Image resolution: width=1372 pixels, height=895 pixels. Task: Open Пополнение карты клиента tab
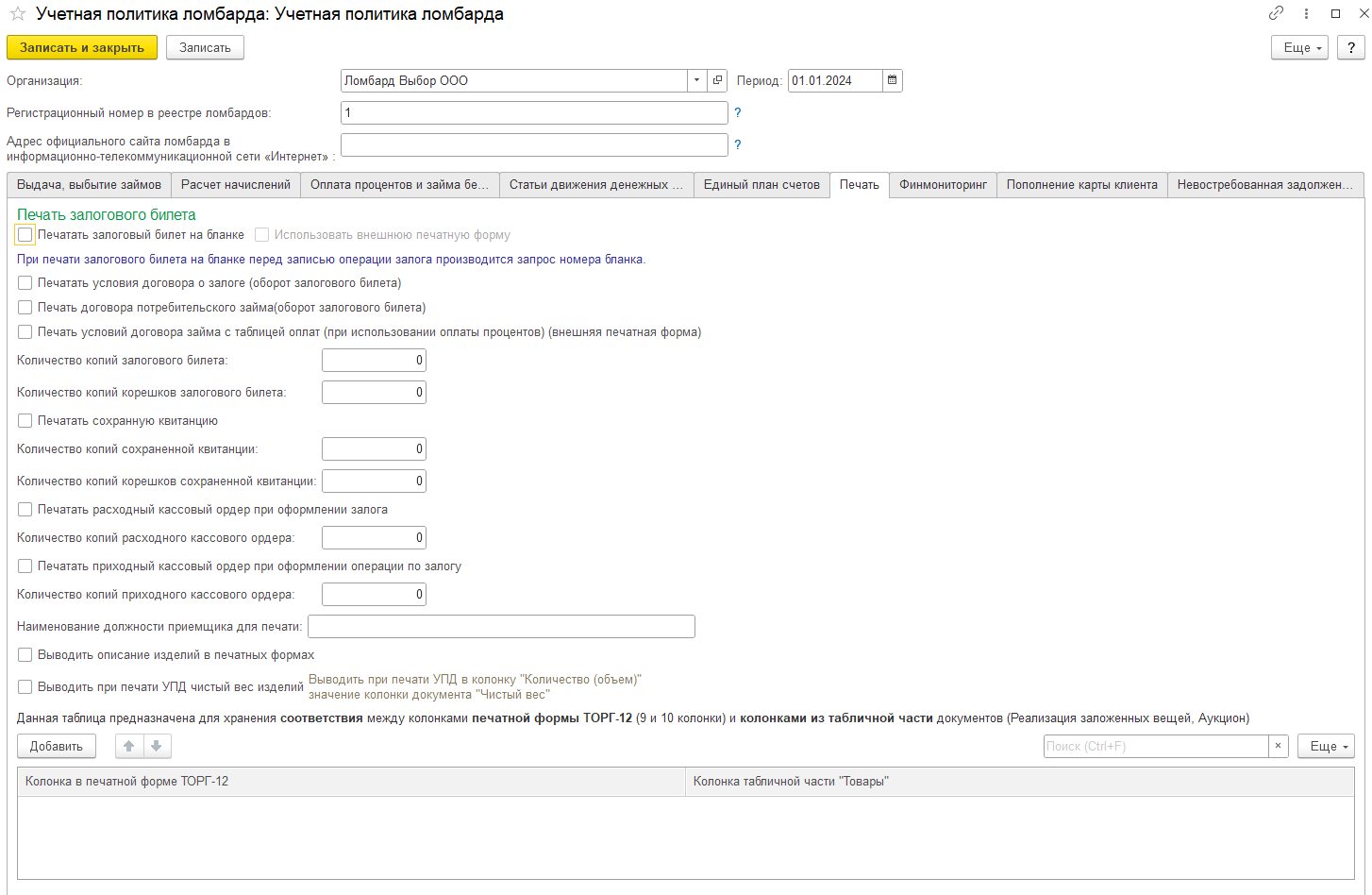[1082, 184]
